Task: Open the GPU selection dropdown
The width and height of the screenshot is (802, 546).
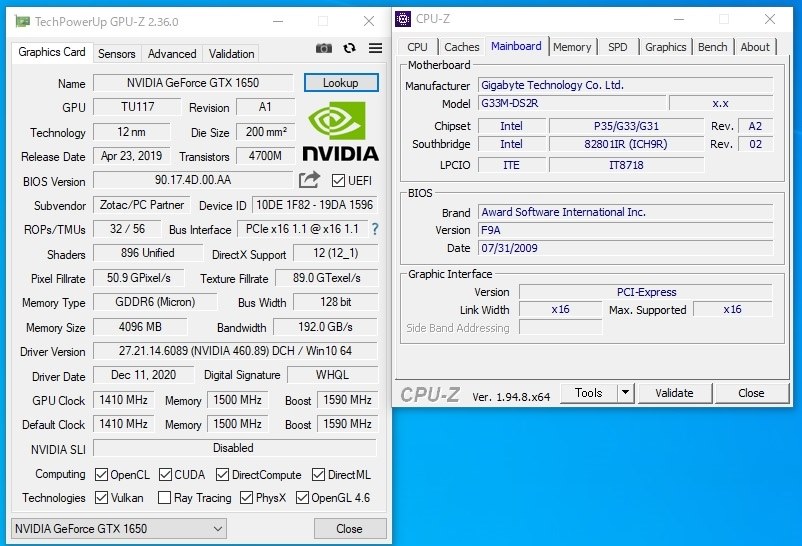Action: point(119,529)
